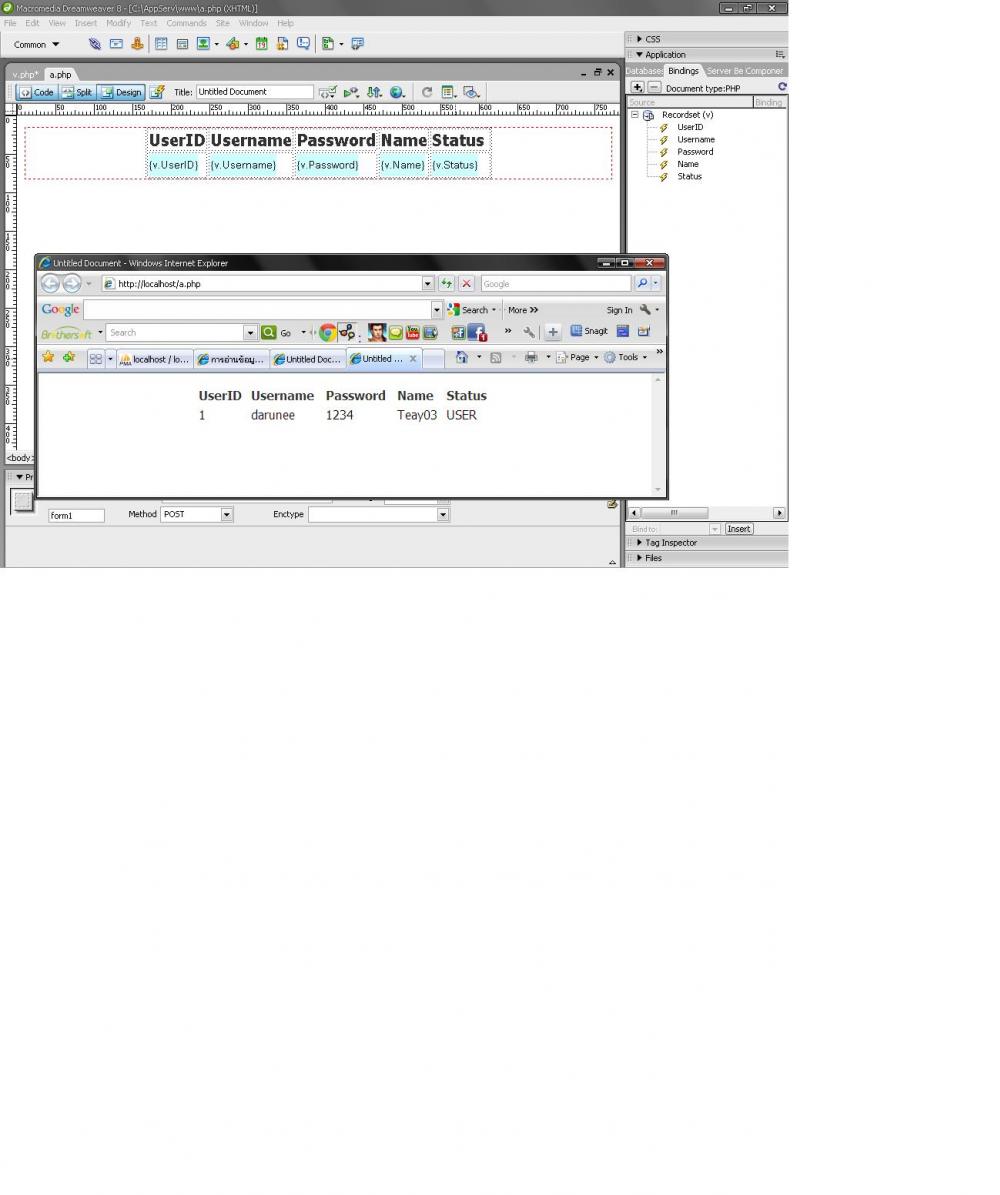Click IE Stop (red X) button

[466, 284]
